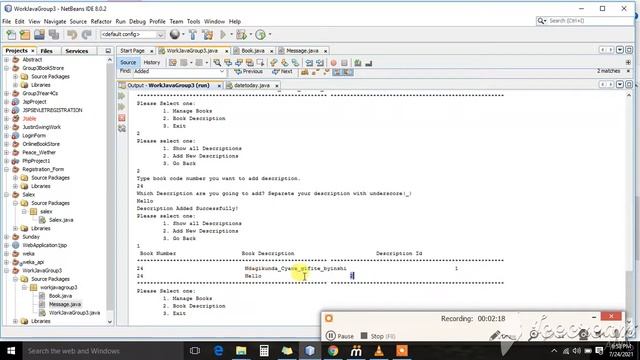Screen dimensions: 640x360
Task: Click the red Start Macro Recording icon
Action: coord(333,63)
